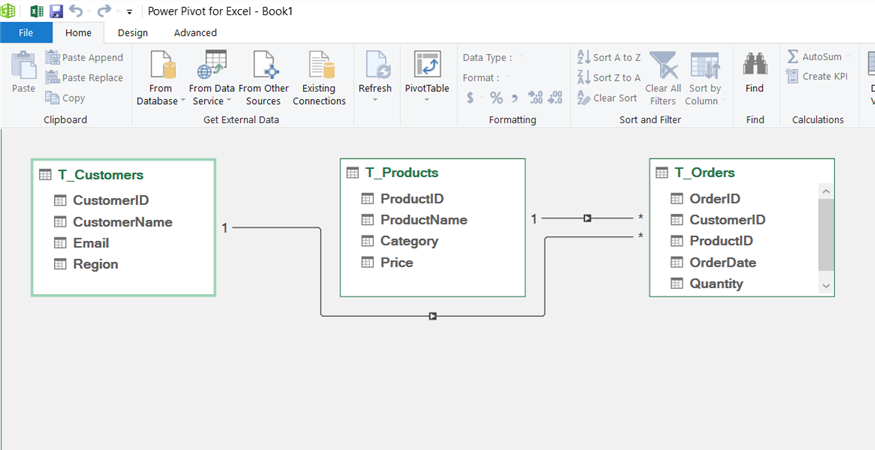Click the Copy button
875x450 pixels.
(x=65, y=98)
